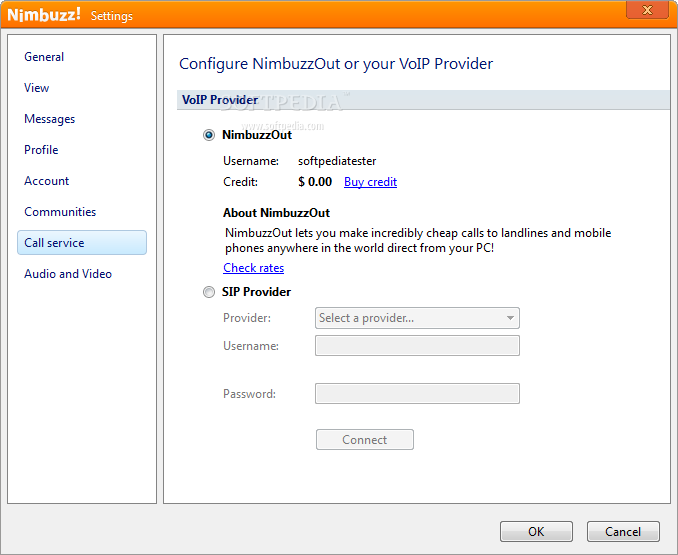Open Audio and Video settings
Screen dimensions: 678x555
click(x=68, y=274)
